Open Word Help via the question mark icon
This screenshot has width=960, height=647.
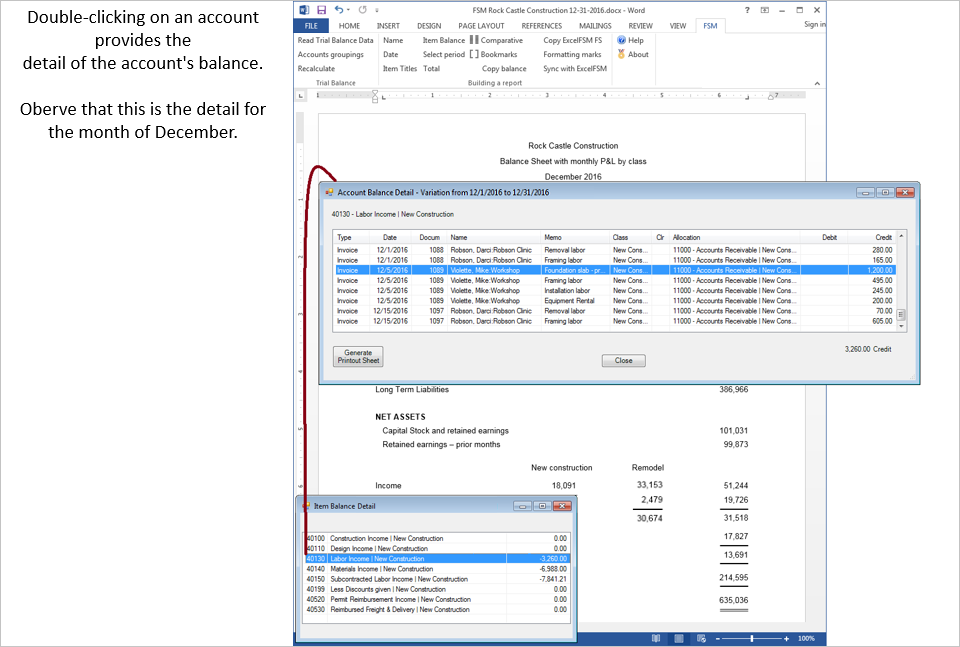[x=747, y=10]
